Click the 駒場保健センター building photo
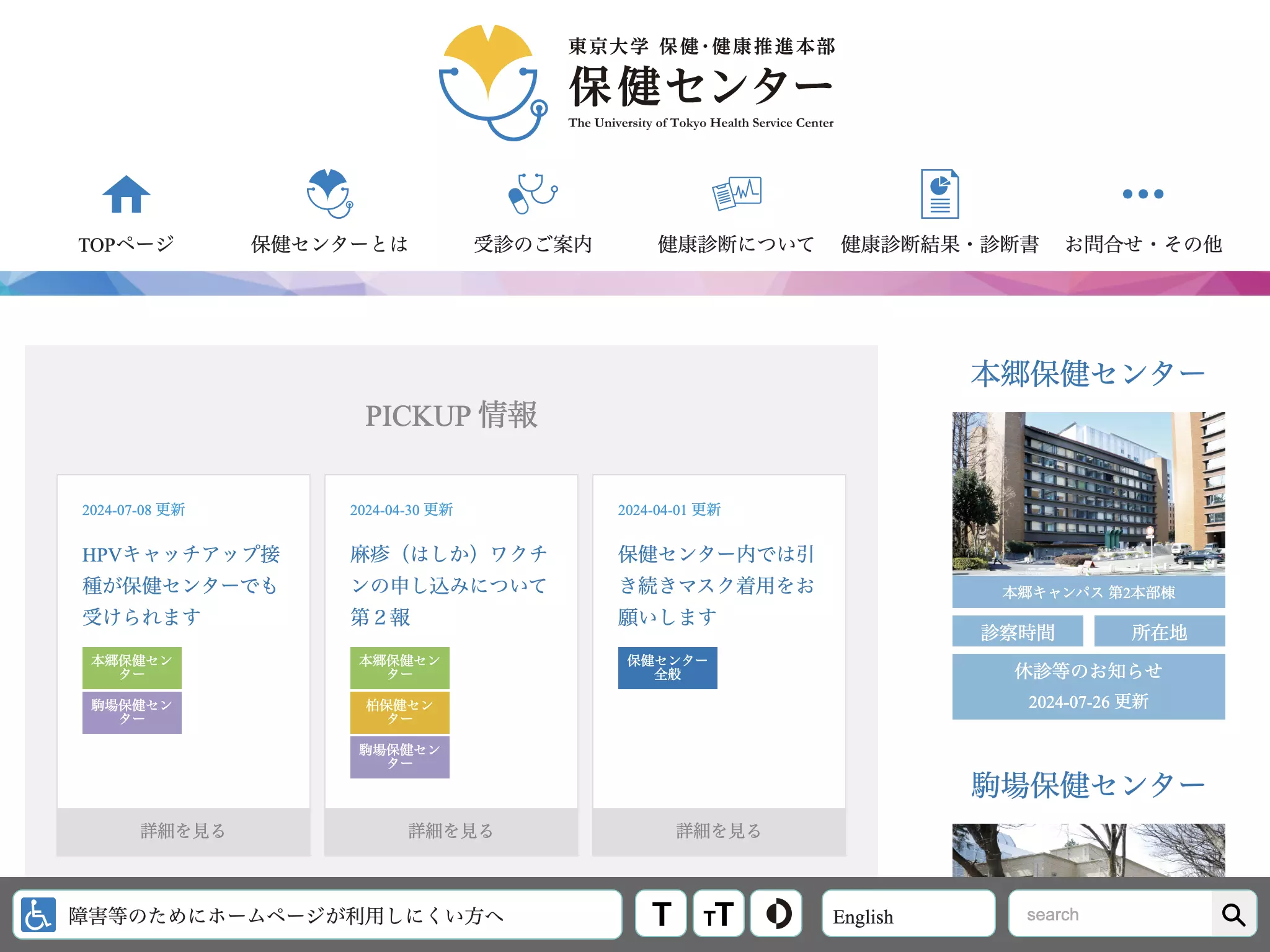The image size is (1270, 952). pyautogui.click(x=1089, y=850)
